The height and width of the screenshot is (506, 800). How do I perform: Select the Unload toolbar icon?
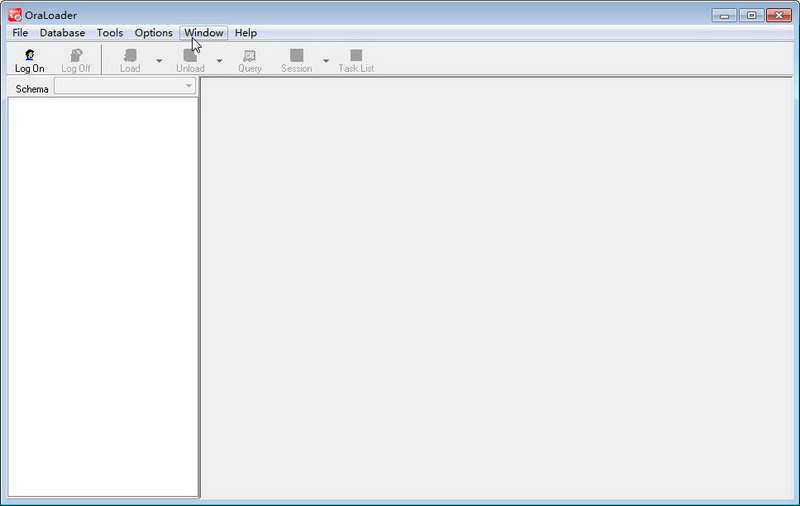190,55
